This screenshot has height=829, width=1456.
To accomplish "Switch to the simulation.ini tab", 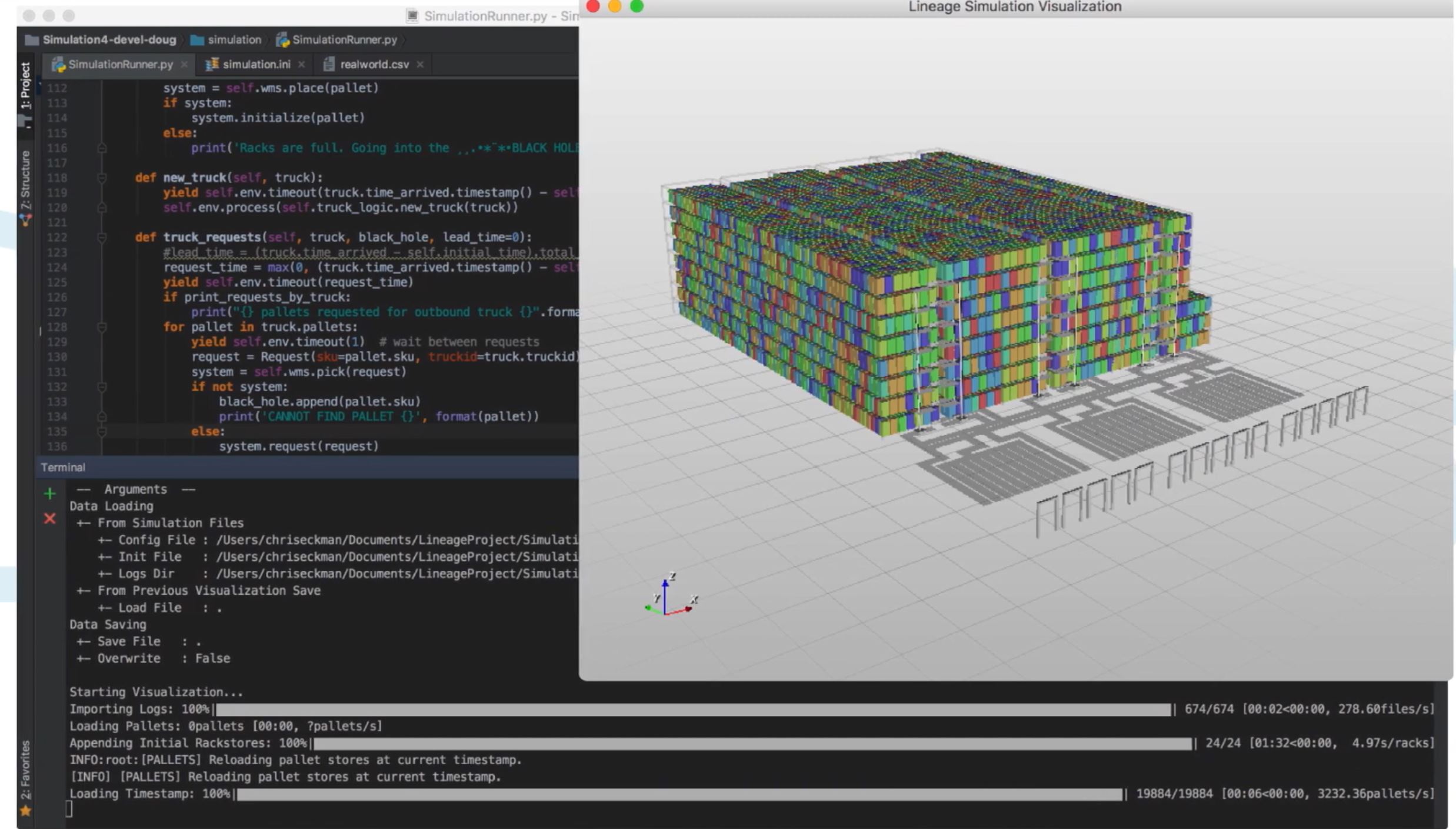I will [255, 65].
